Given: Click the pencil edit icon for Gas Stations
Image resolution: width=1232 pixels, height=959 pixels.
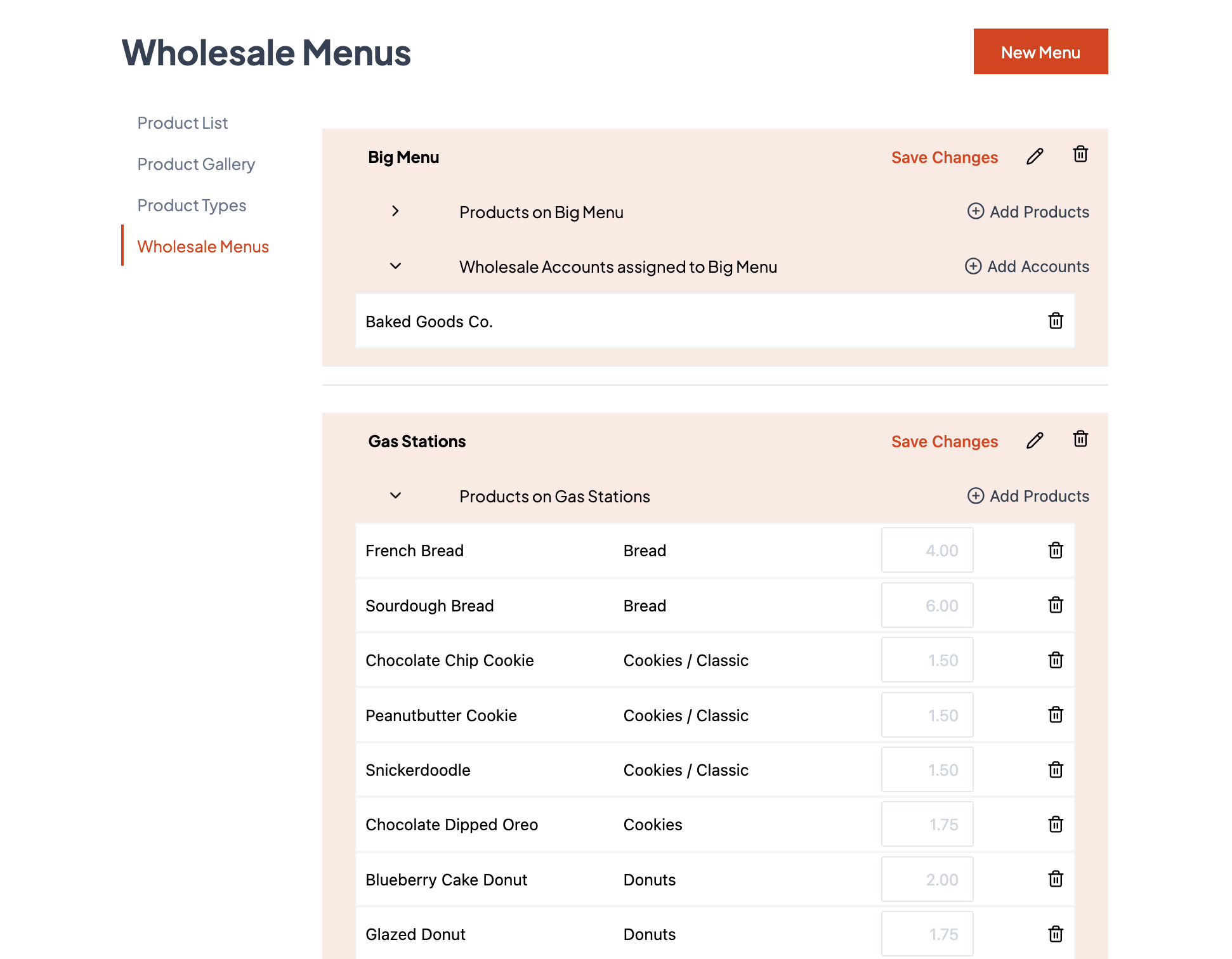Looking at the screenshot, I should point(1035,441).
